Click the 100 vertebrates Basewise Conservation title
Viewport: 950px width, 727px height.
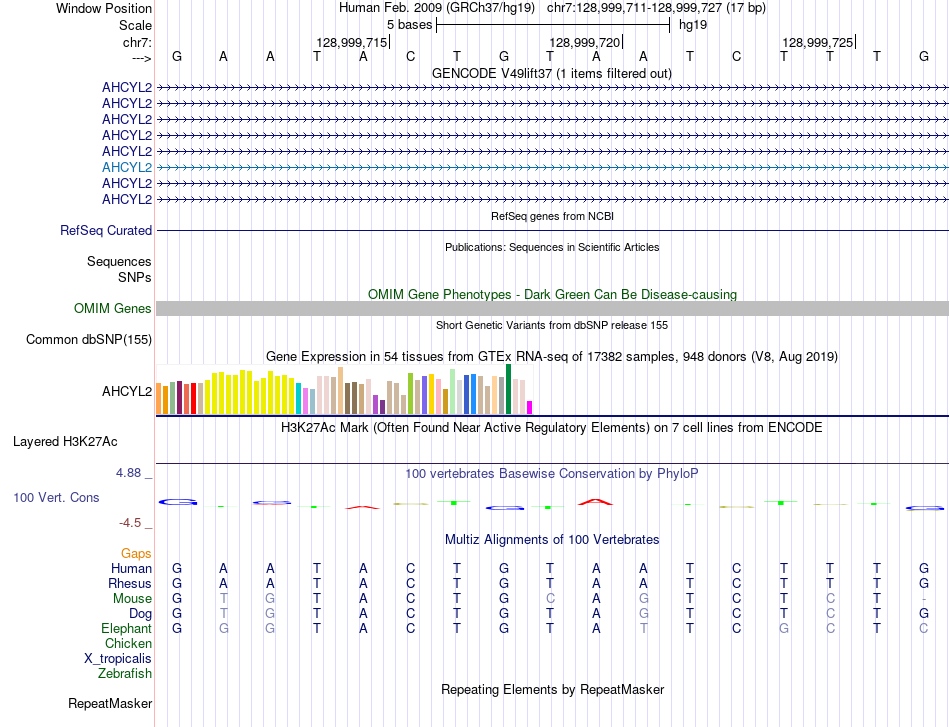click(x=551, y=473)
